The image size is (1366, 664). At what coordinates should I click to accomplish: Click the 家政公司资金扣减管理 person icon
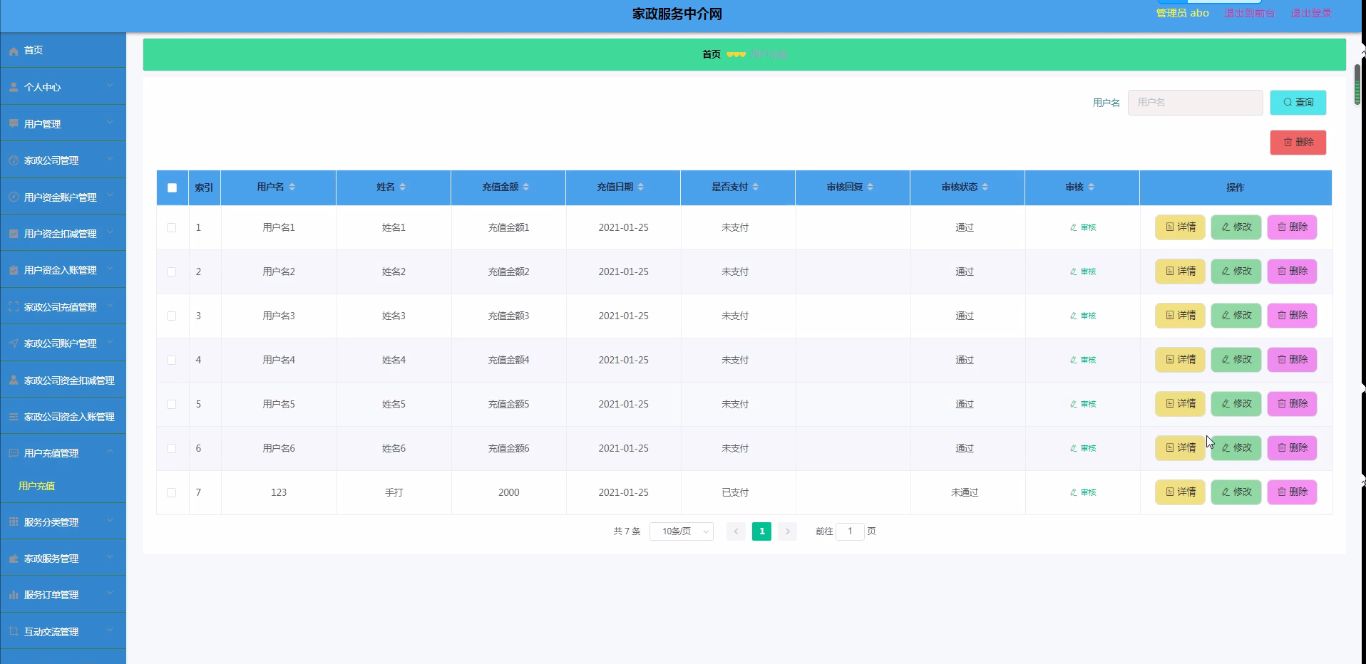tap(14, 380)
